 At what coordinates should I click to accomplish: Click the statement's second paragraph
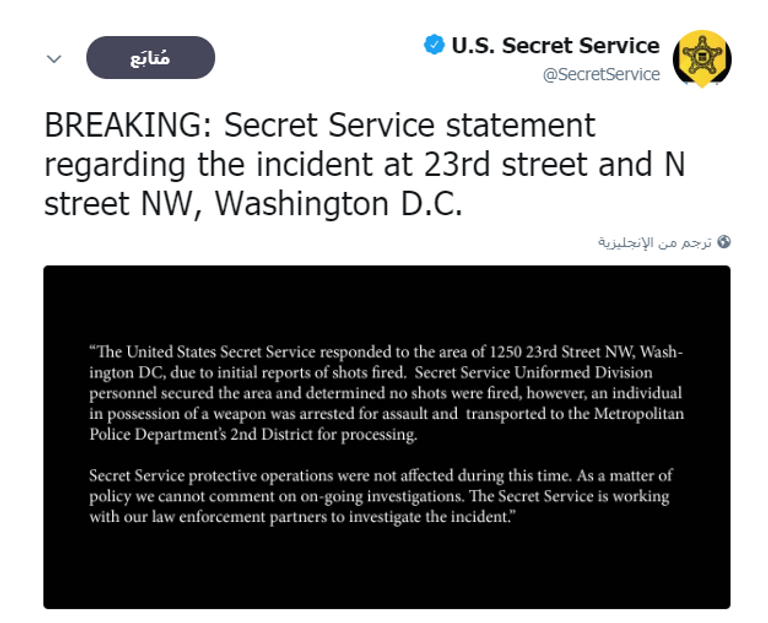tap(380, 496)
